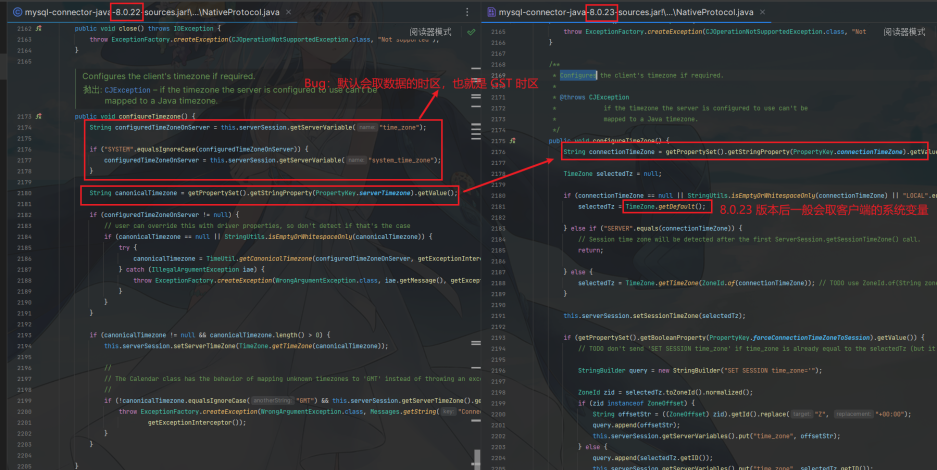Viewport: 937px width, 470px height.
Task: Click 'TimeZone.getDefault();' in the right editor
Action: [665, 207]
